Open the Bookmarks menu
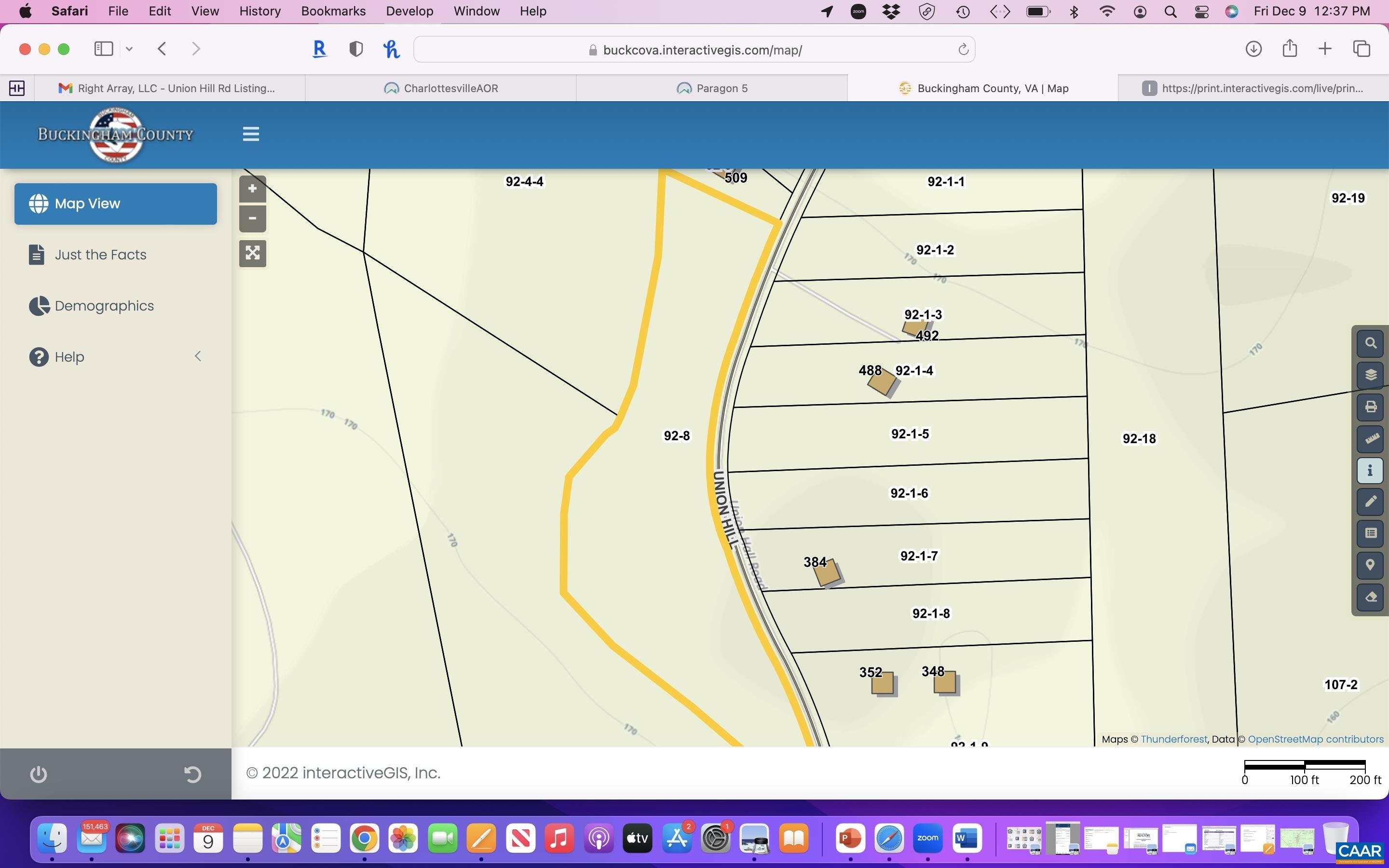 (333, 12)
